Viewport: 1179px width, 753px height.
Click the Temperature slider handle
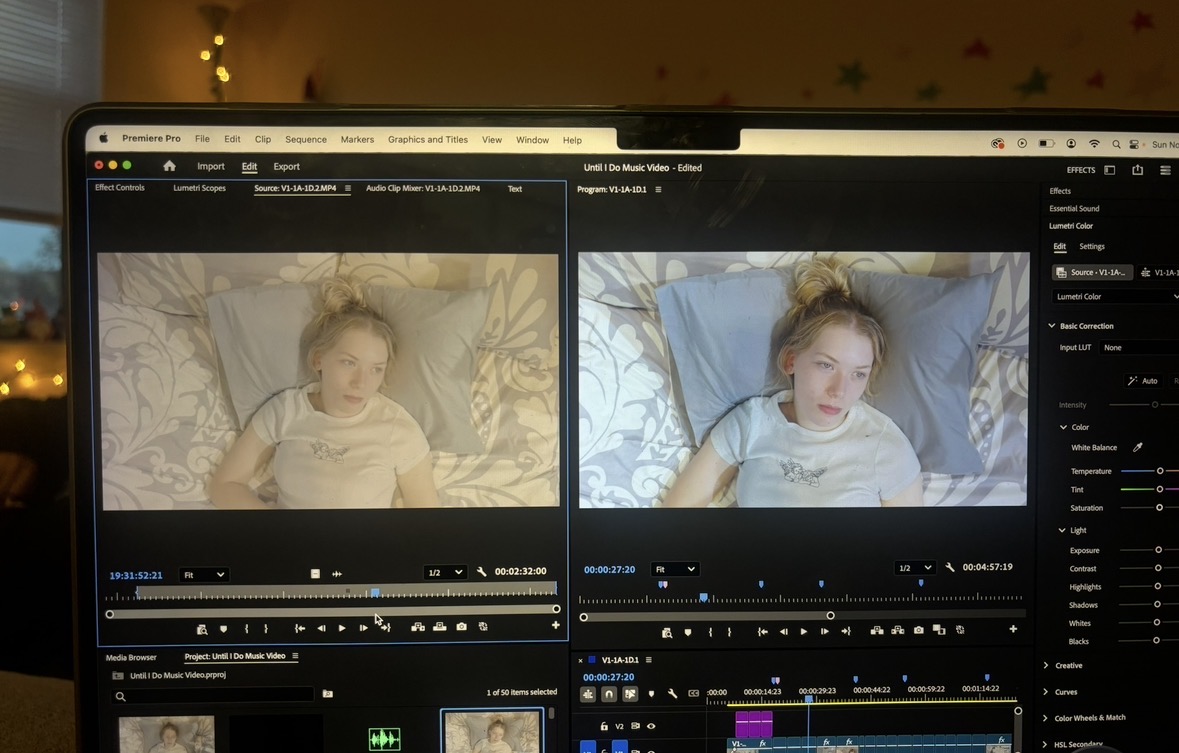(x=1160, y=471)
